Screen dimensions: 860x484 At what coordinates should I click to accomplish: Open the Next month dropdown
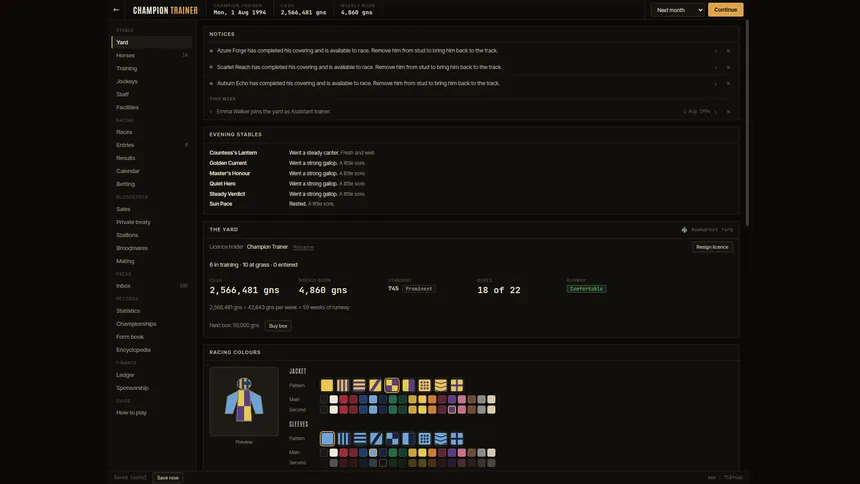677,10
